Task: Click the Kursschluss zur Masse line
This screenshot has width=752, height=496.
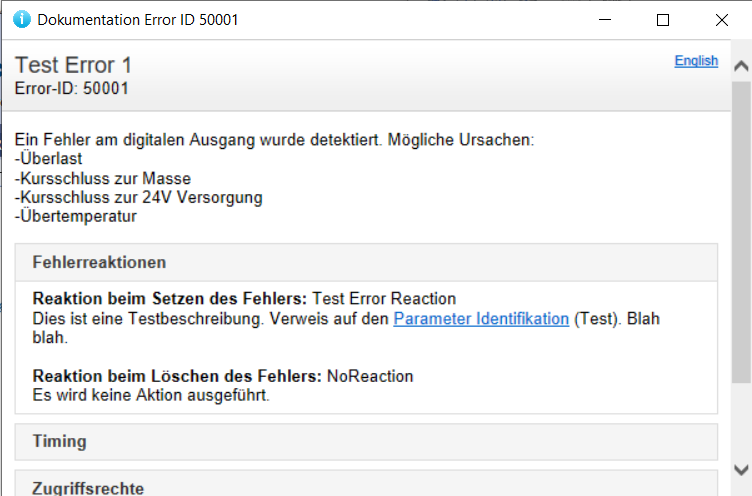Action: coord(103,178)
